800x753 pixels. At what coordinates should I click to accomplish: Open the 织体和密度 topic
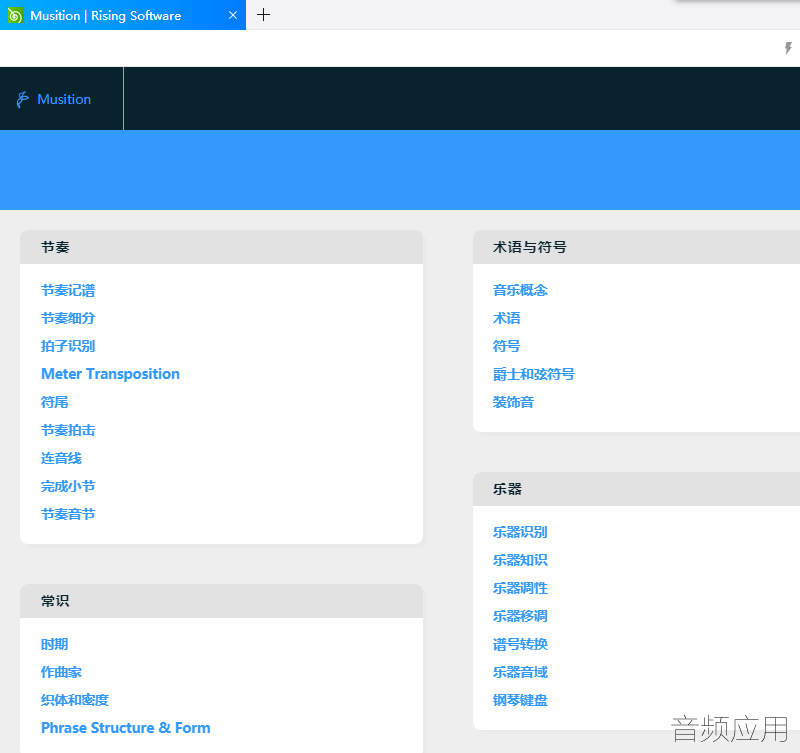(x=75, y=700)
